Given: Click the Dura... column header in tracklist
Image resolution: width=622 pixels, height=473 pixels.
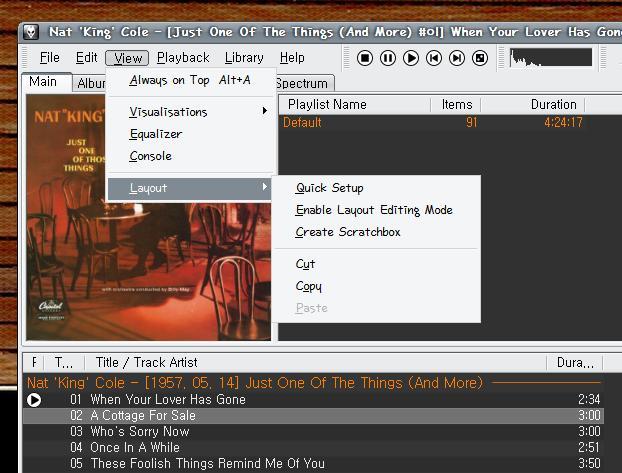Looking at the screenshot, I should tap(575, 363).
